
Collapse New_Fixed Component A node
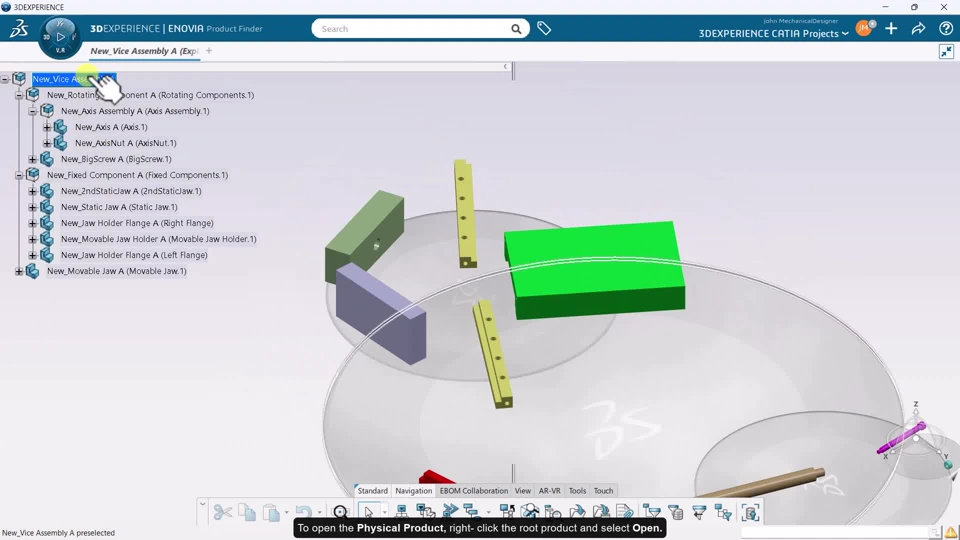click(19, 175)
